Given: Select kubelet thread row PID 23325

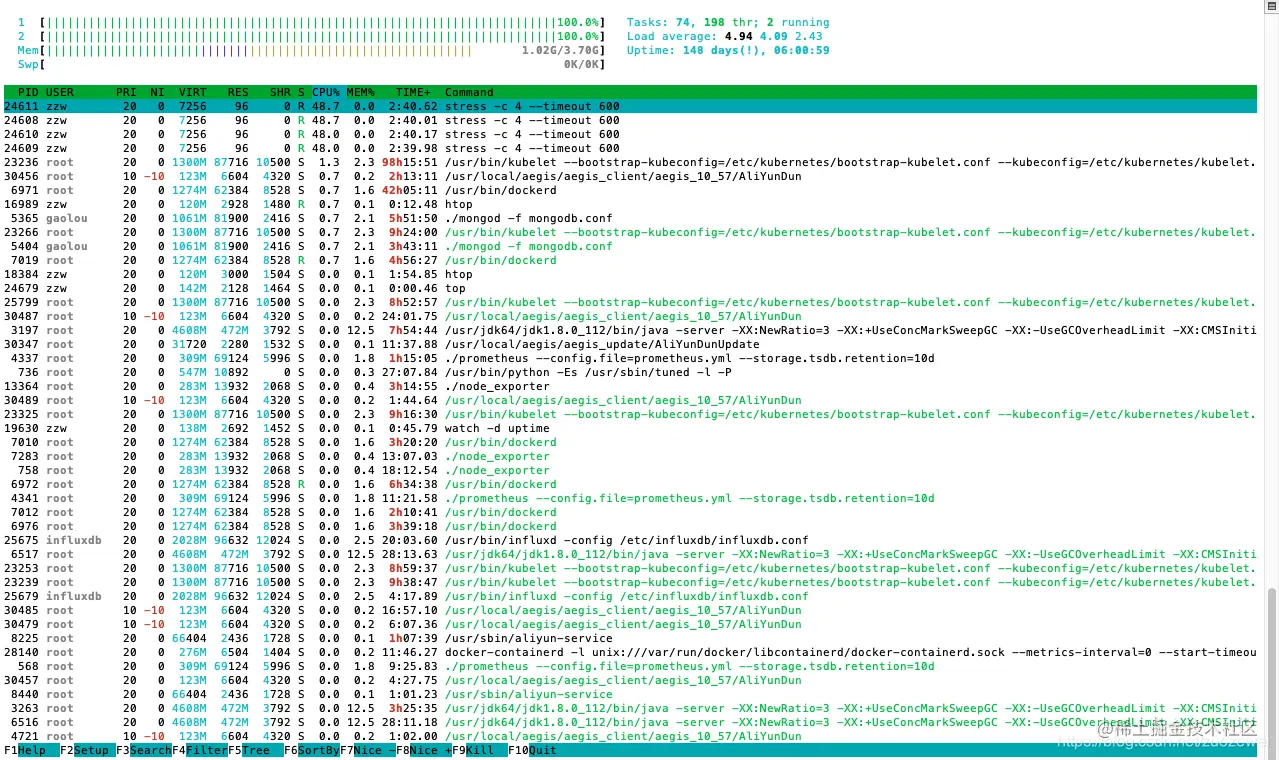Looking at the screenshot, I should 630,414.
